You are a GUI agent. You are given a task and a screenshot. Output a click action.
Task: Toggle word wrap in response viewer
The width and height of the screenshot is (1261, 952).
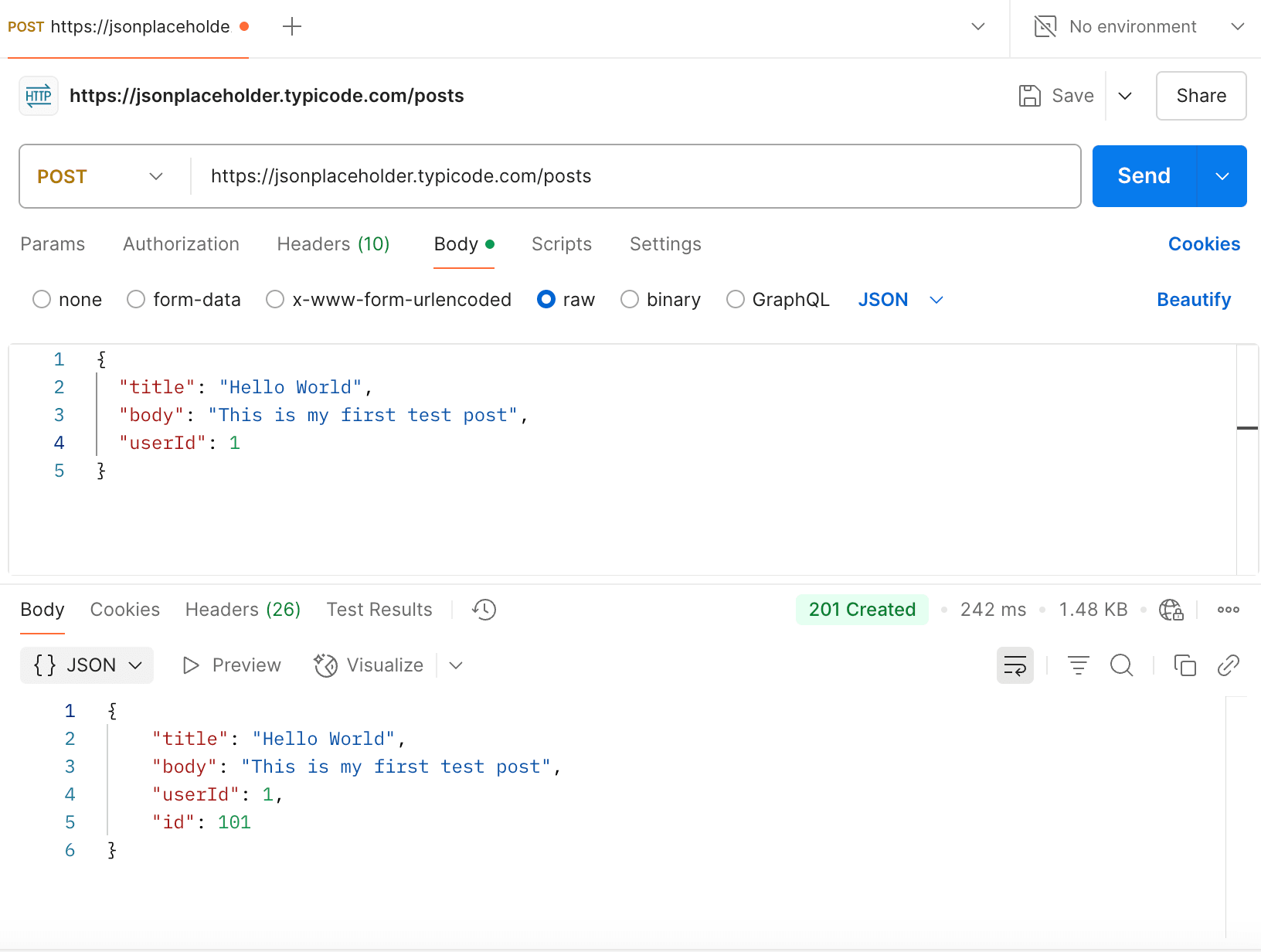click(1015, 665)
